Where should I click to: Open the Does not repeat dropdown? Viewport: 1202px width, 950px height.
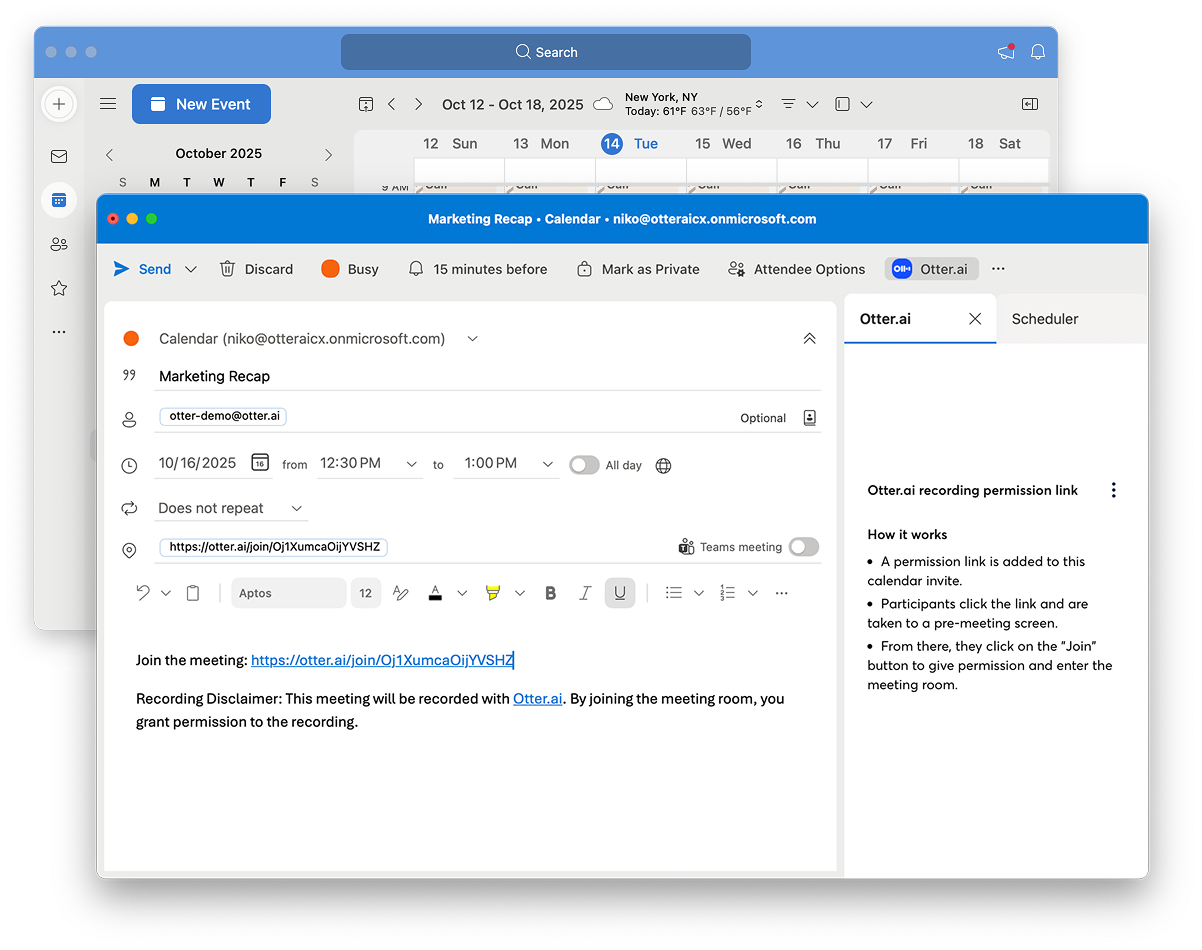coord(230,508)
